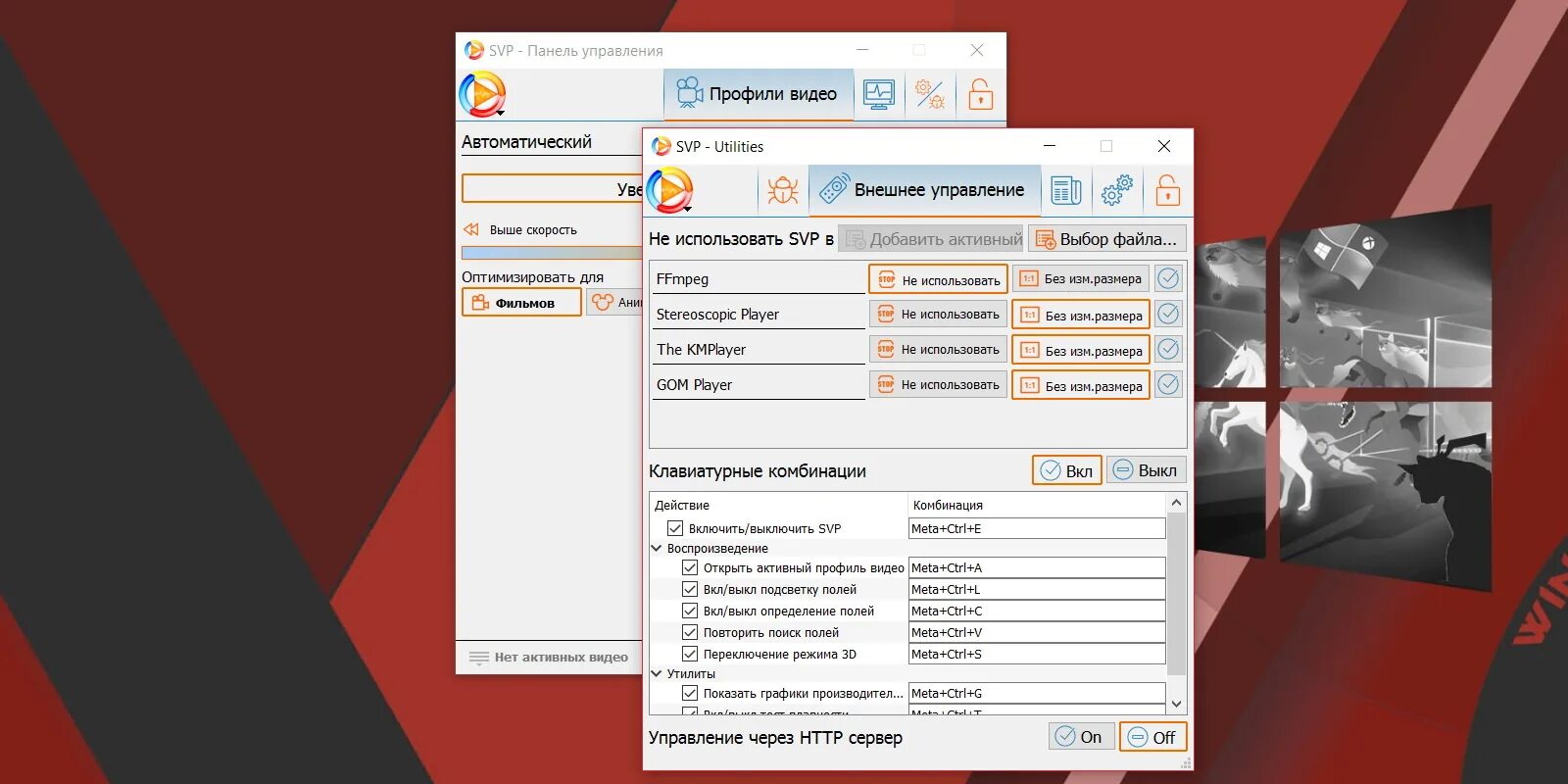
Task: Collapse the Утилиты group
Action: (658, 673)
